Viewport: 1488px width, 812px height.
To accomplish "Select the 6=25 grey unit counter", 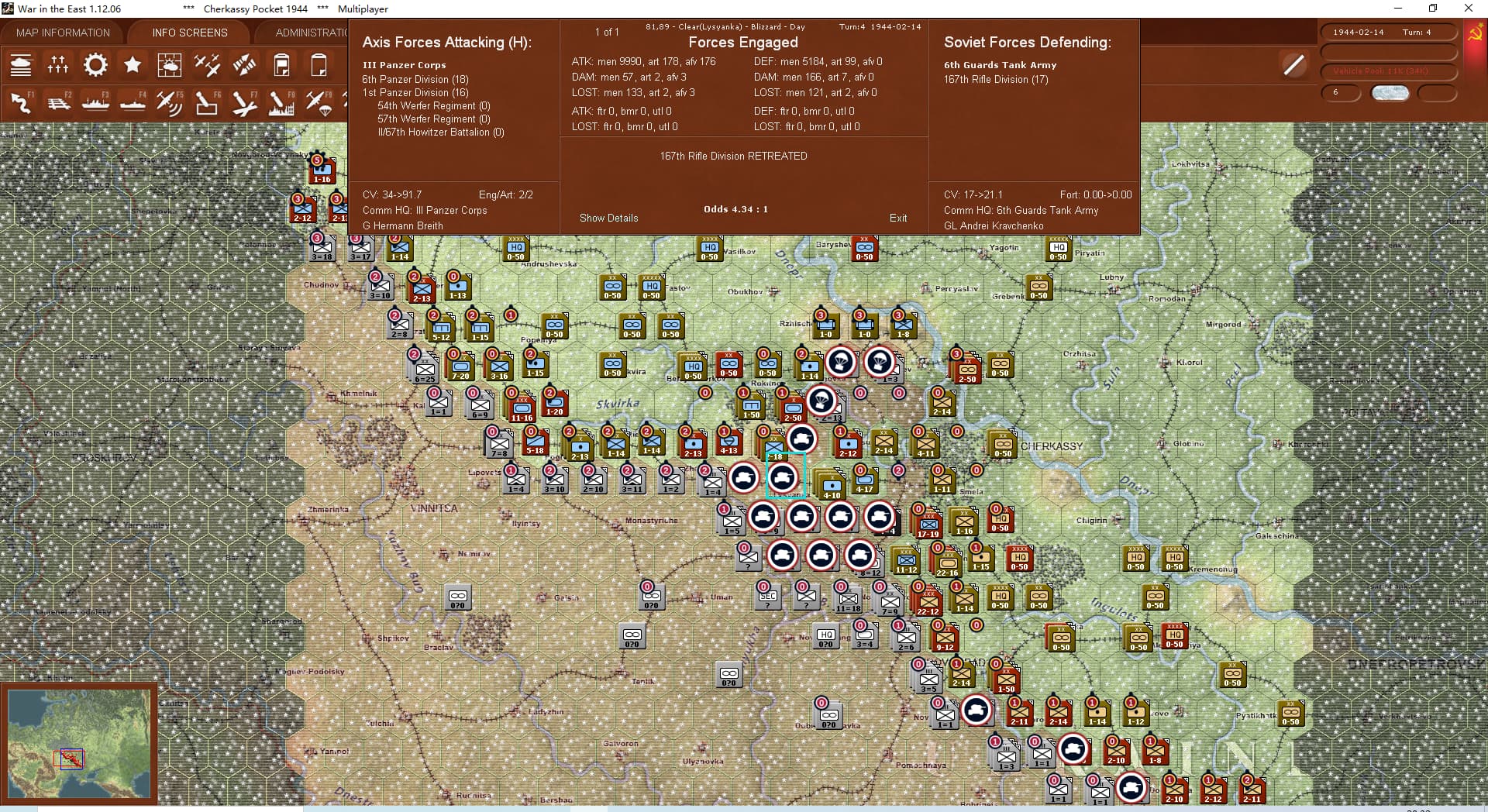I will pos(424,370).
